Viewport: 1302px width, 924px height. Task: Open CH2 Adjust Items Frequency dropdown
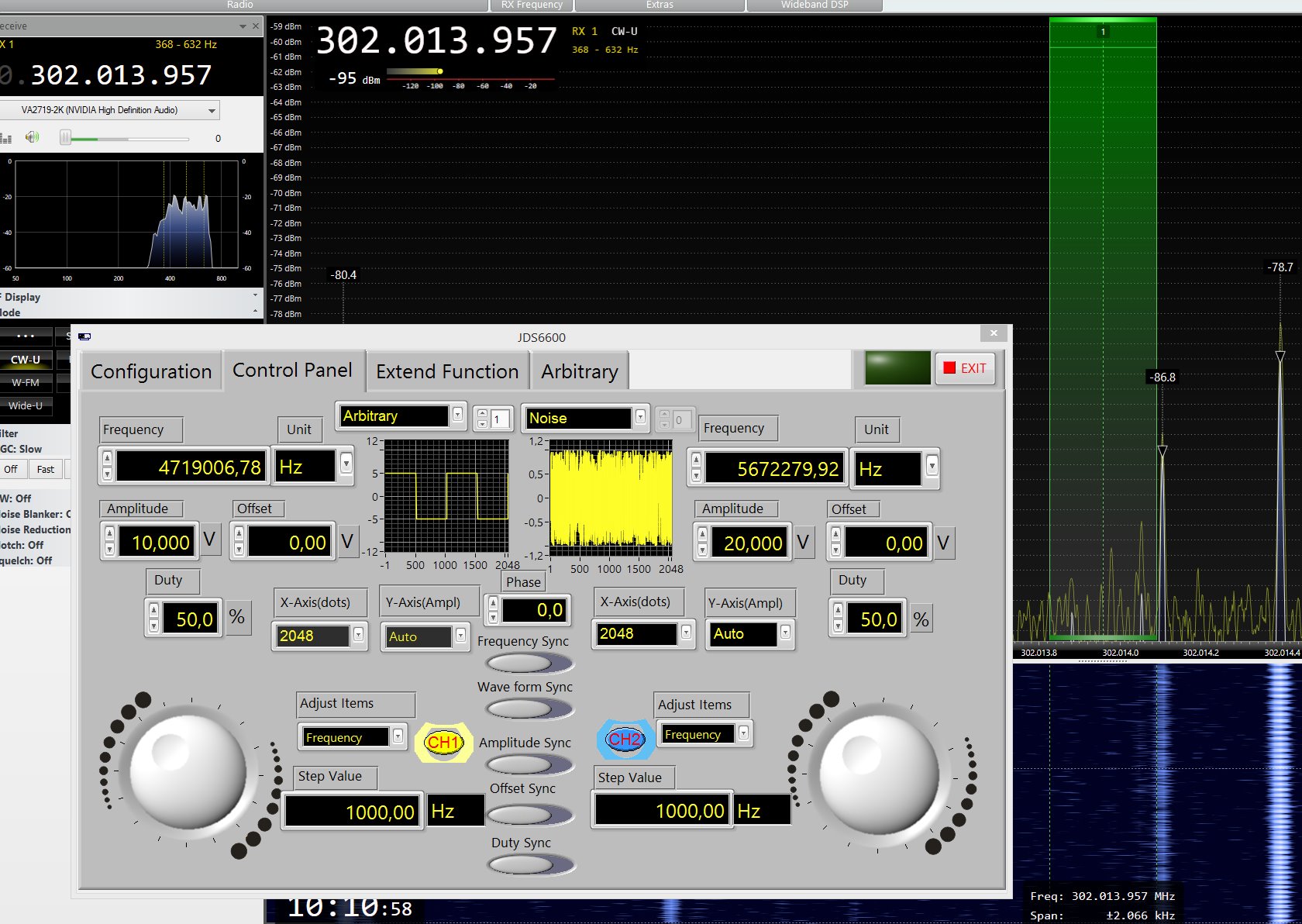(x=743, y=733)
